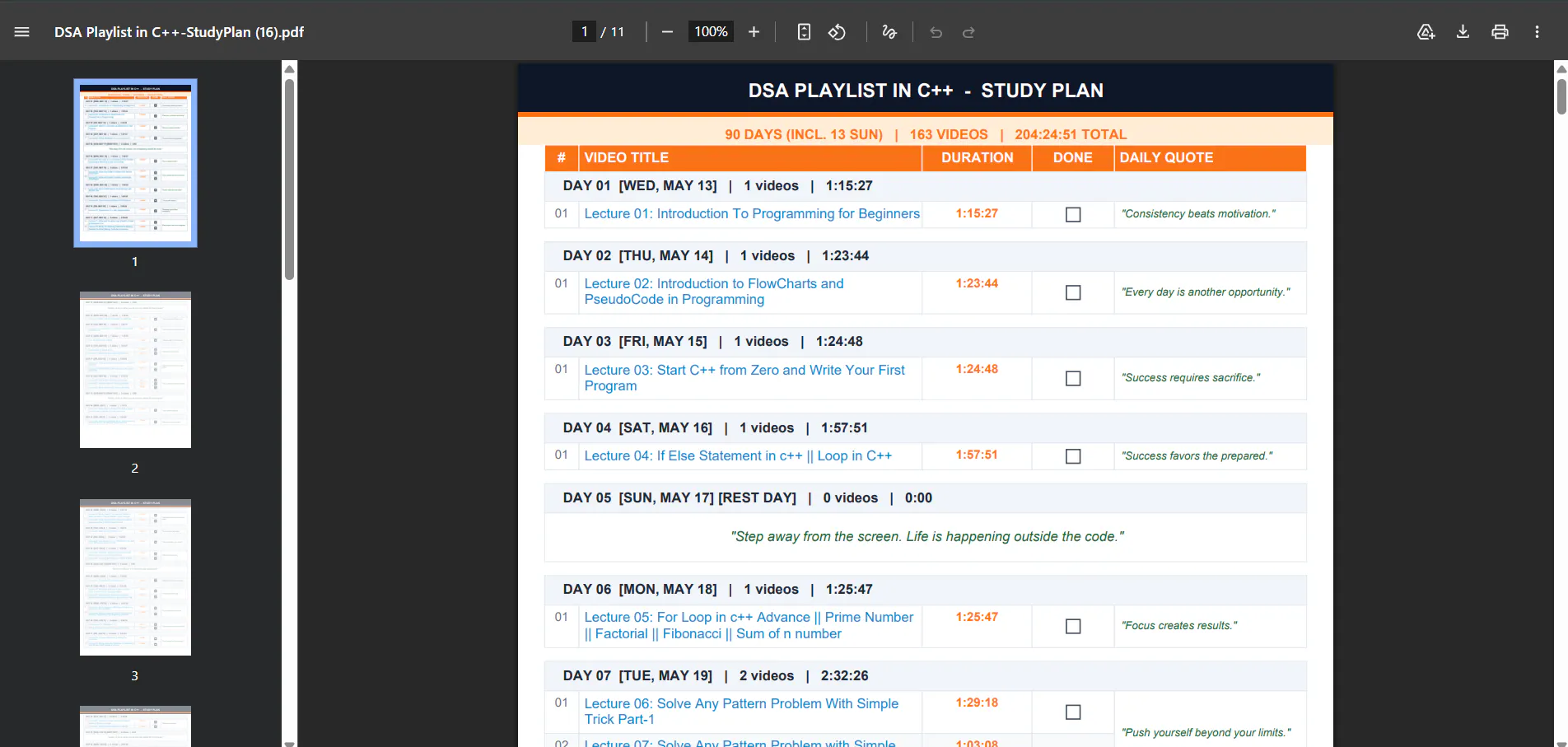Check the Done box for Lecture 04
1568x747 pixels.
pyautogui.click(x=1073, y=456)
